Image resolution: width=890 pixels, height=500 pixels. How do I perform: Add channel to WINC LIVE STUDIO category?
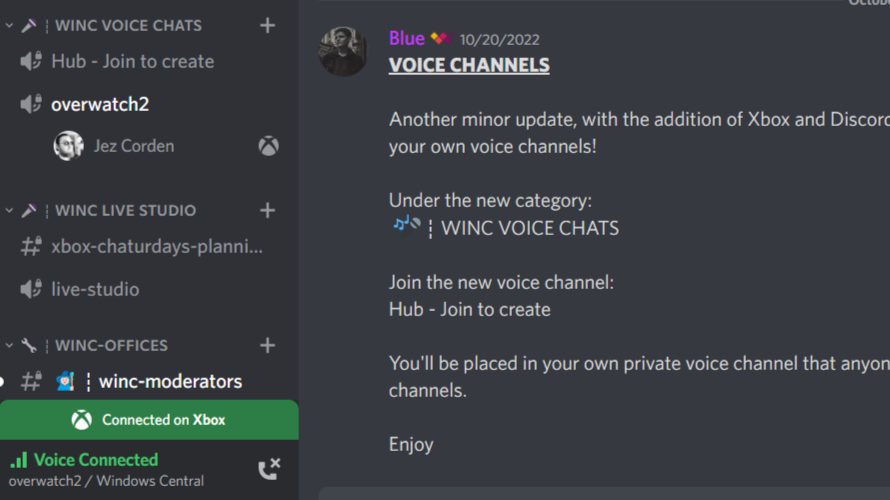click(267, 210)
